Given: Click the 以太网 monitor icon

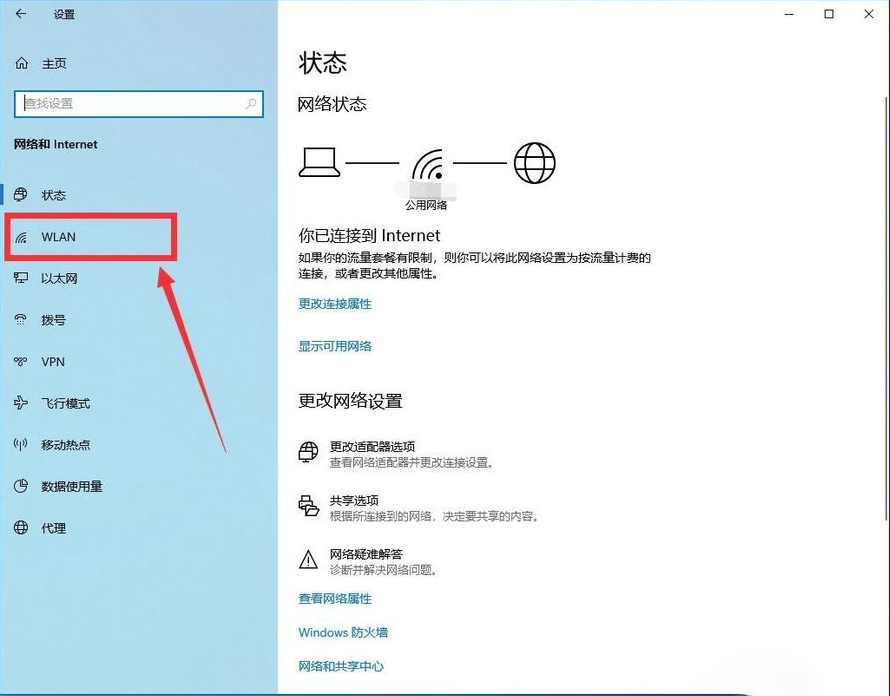Looking at the screenshot, I should tap(21, 278).
